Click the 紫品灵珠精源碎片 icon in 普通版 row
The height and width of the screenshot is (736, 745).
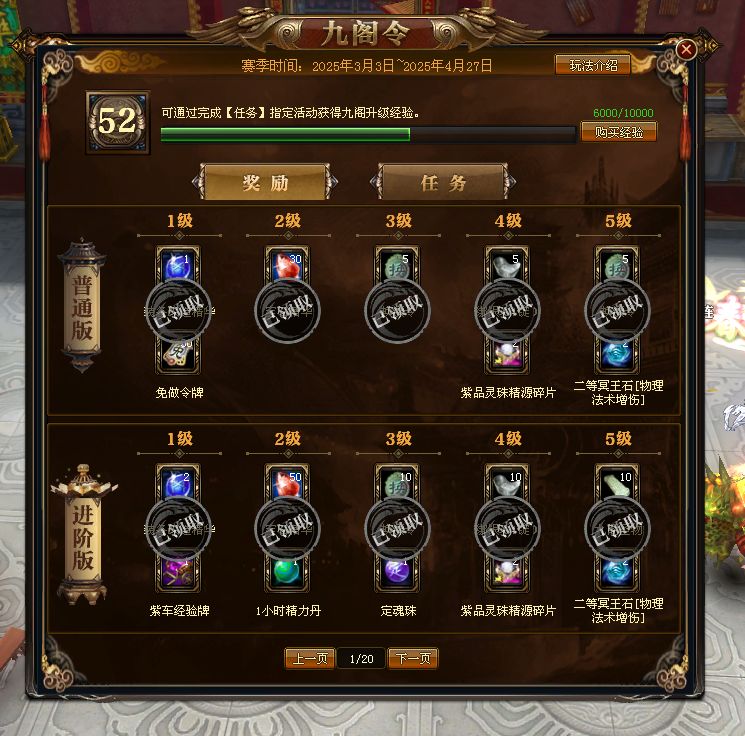[x=507, y=354]
